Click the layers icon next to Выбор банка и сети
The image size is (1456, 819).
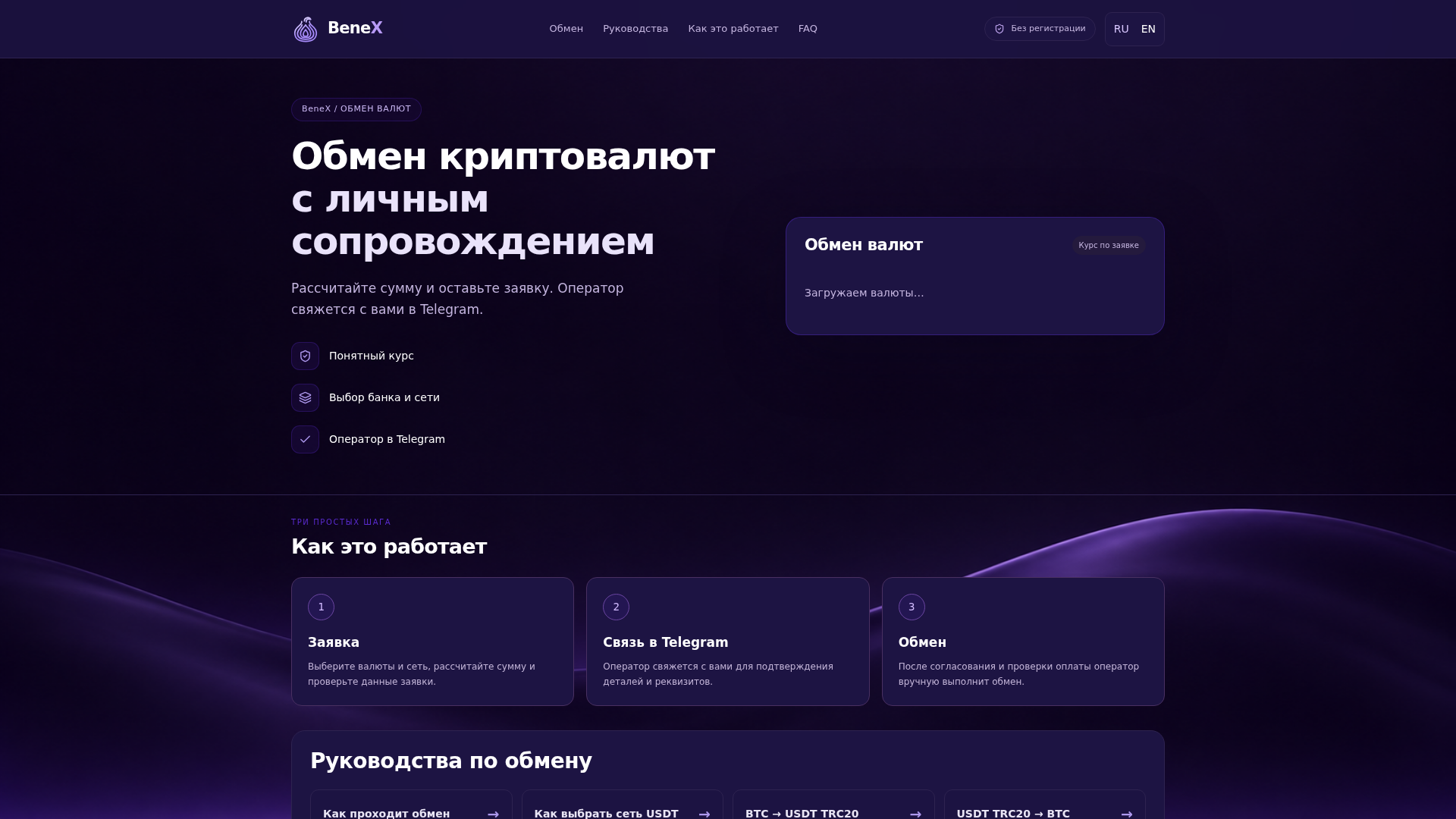coord(305,397)
